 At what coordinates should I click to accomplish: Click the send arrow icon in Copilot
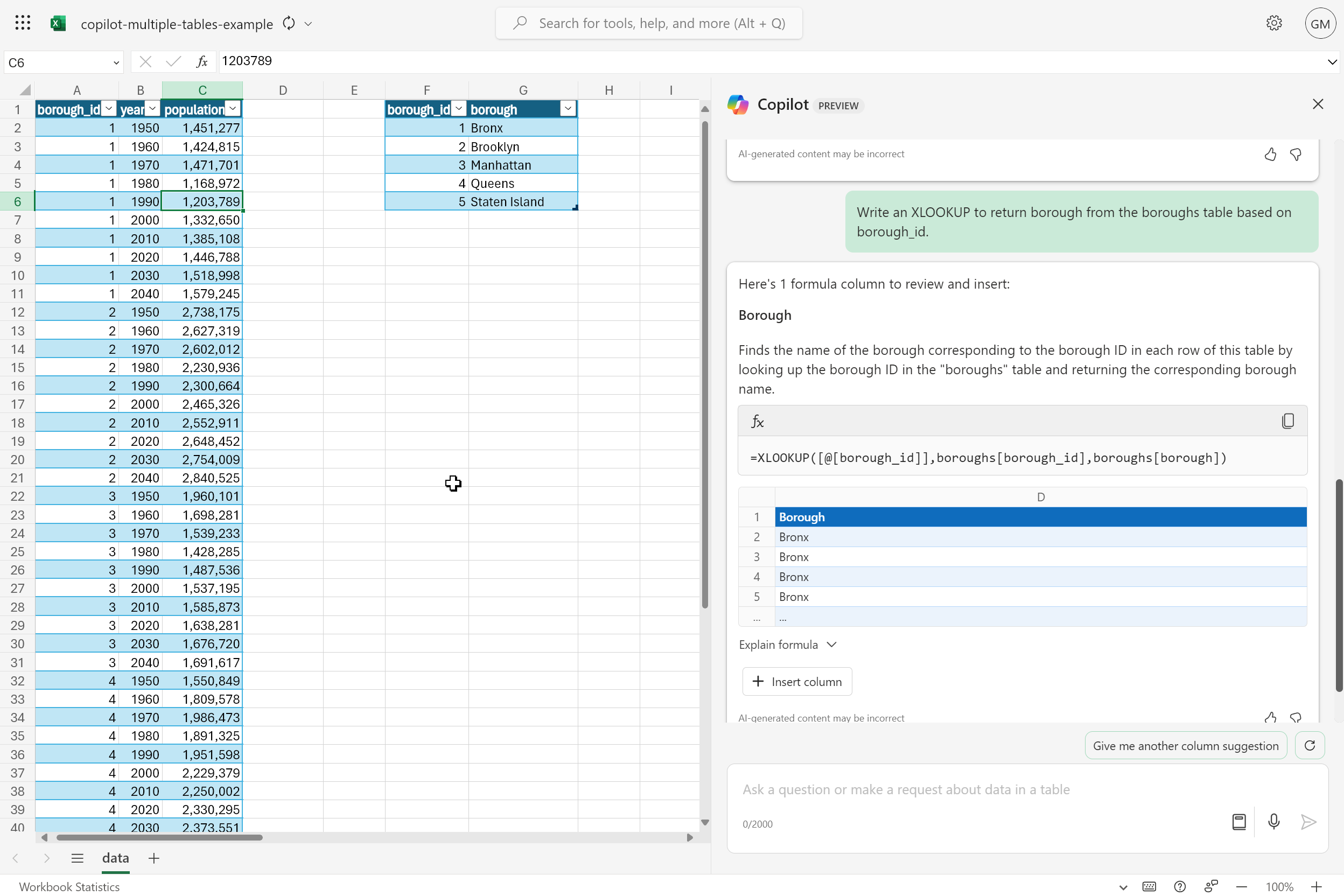click(x=1308, y=822)
